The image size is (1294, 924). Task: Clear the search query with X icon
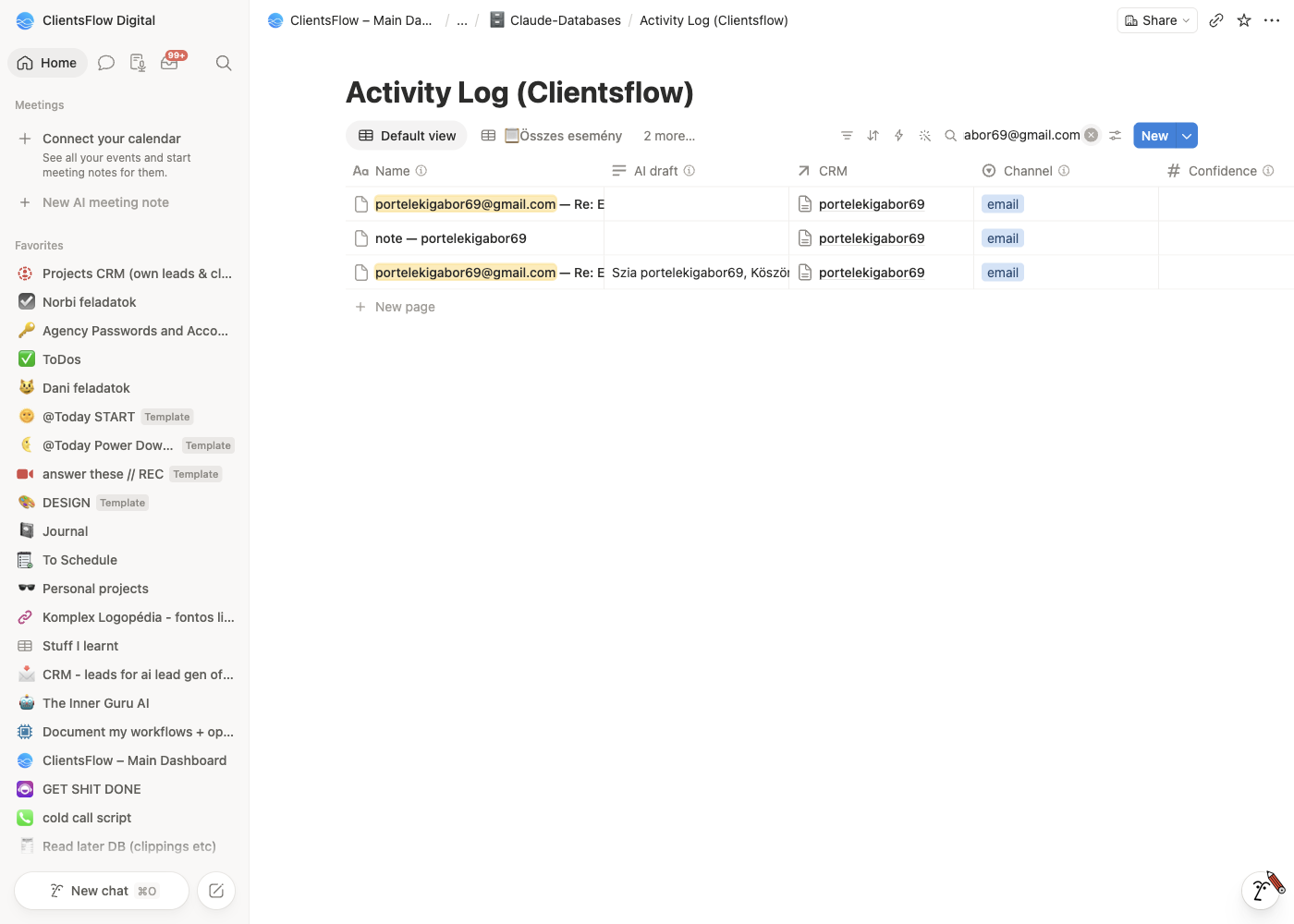pos(1092,135)
